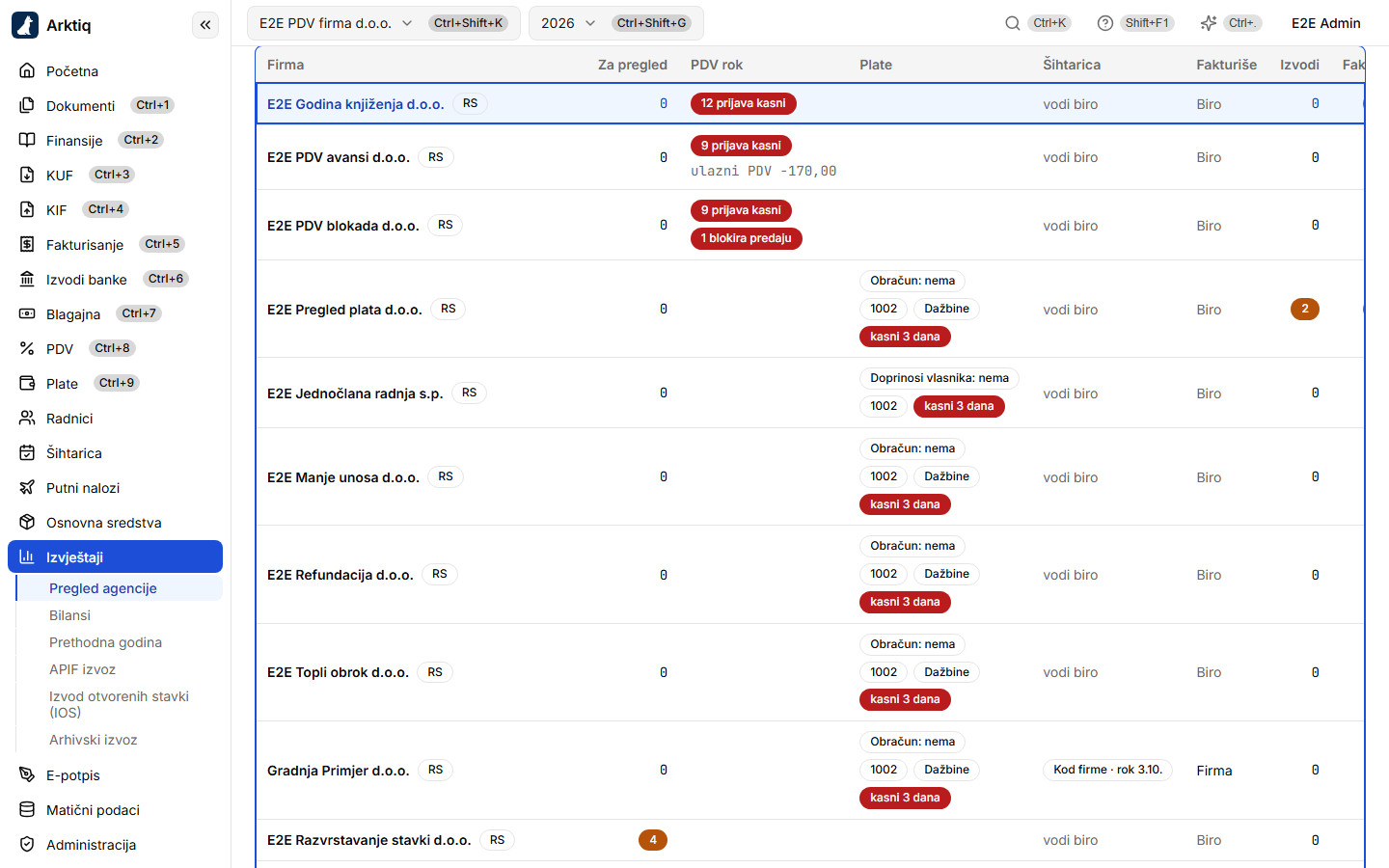Open Radnici people icon
1389x868 pixels.
click(27, 419)
